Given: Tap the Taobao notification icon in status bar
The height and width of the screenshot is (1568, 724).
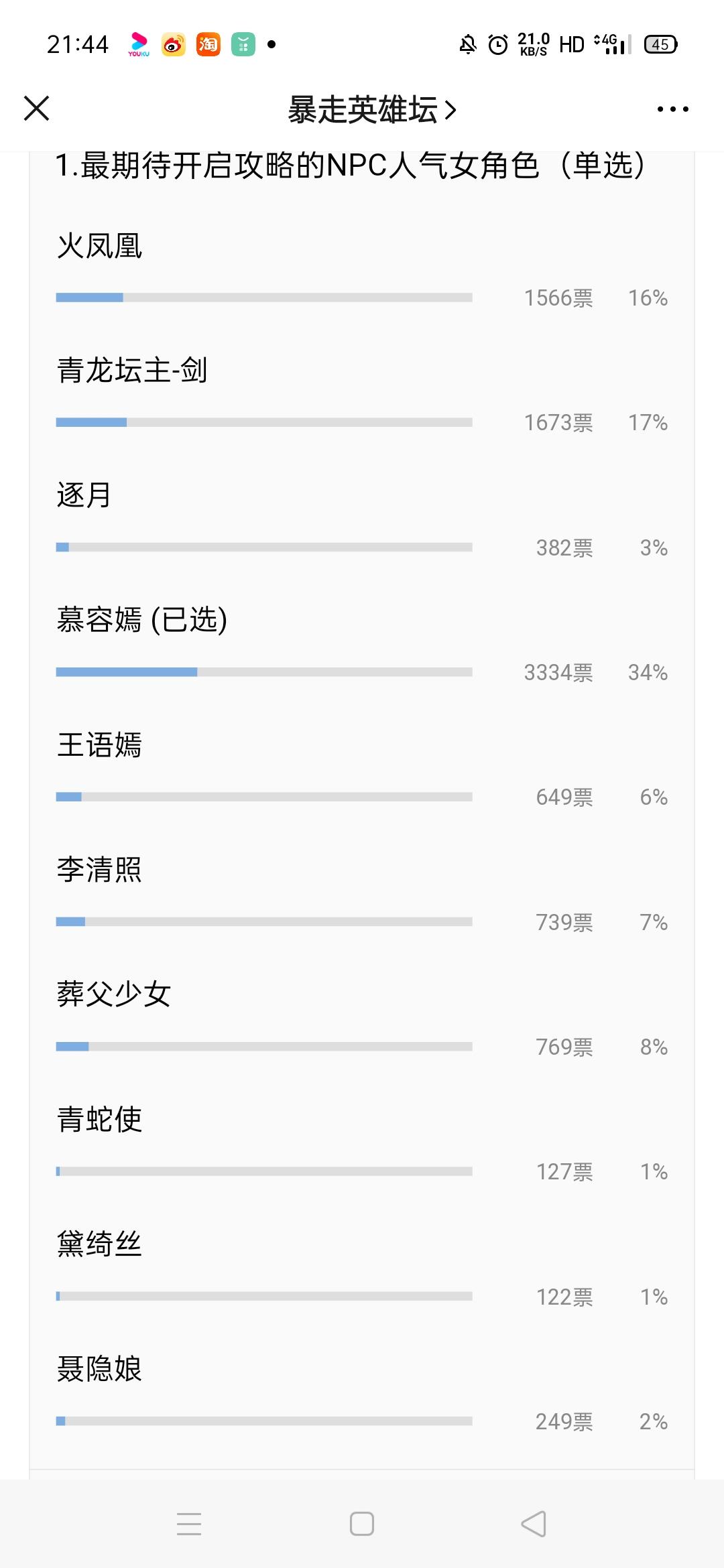Looking at the screenshot, I should click(x=208, y=44).
